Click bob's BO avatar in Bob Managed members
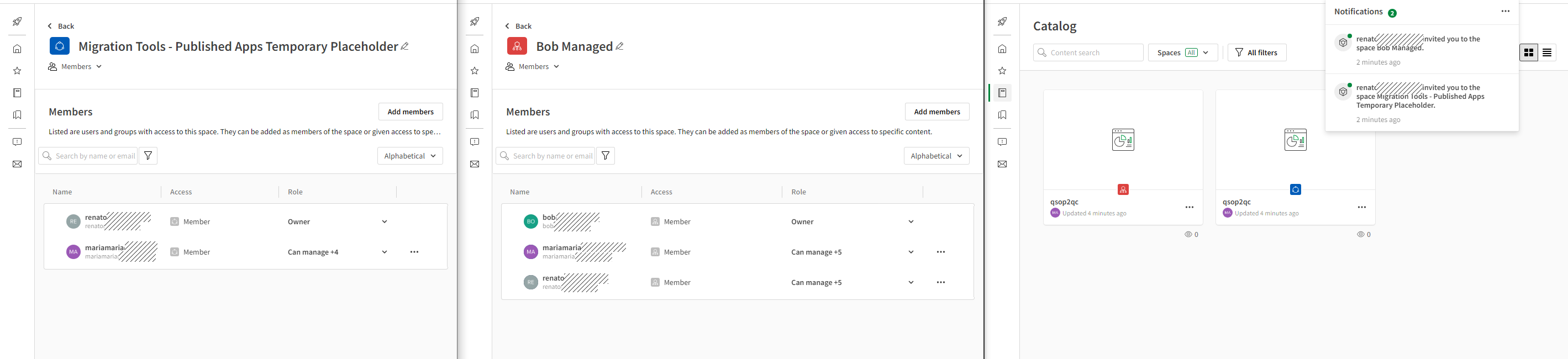The image size is (1568, 359). click(x=531, y=221)
